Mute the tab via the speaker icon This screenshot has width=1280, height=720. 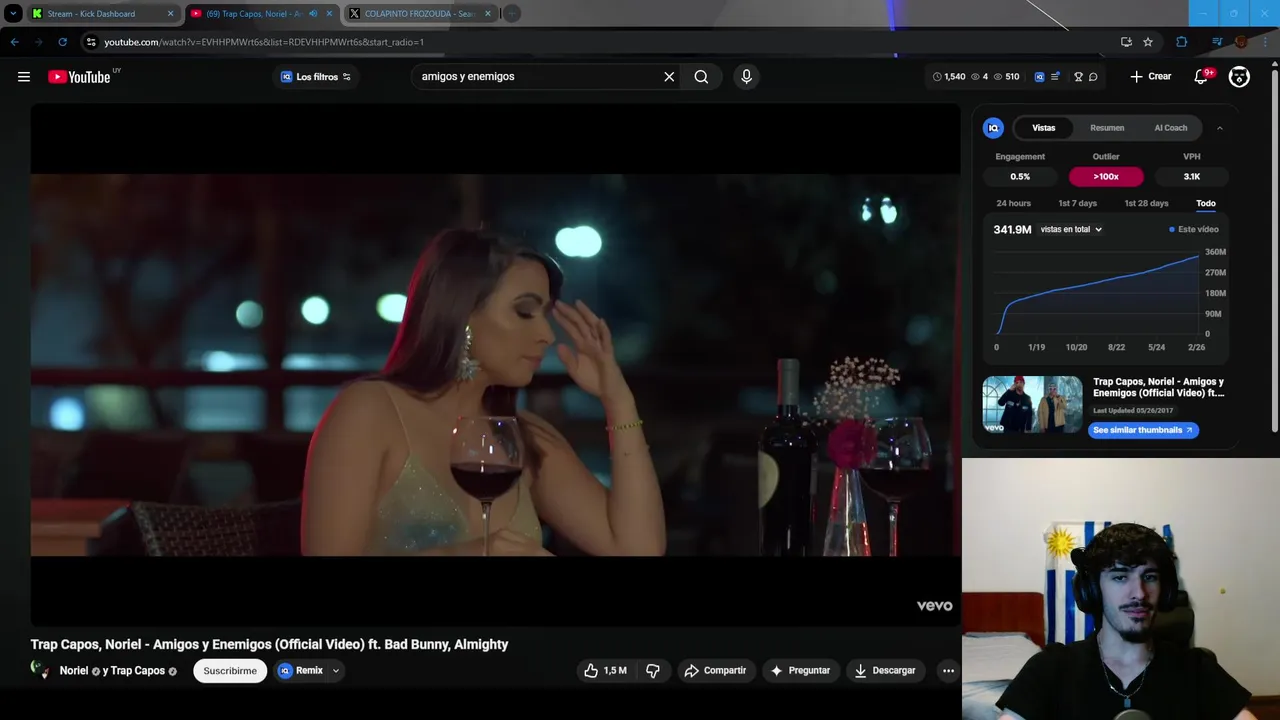click(313, 14)
